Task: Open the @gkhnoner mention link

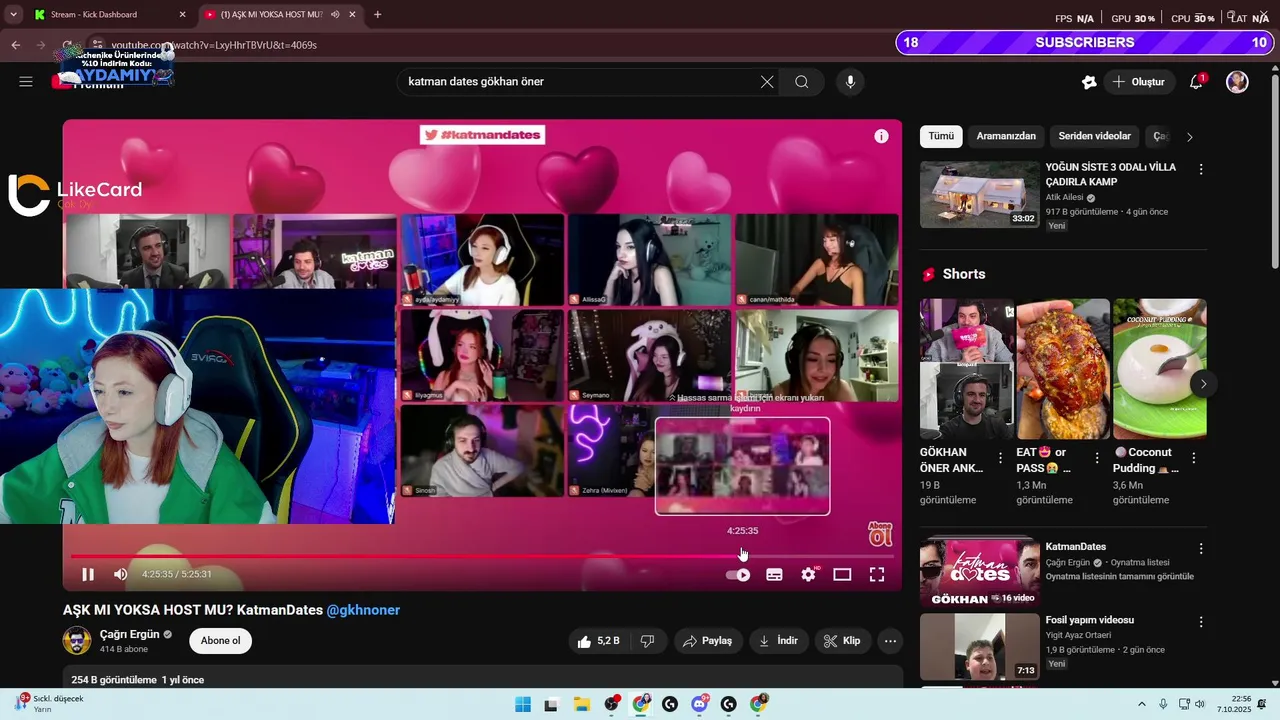Action: 363,610
